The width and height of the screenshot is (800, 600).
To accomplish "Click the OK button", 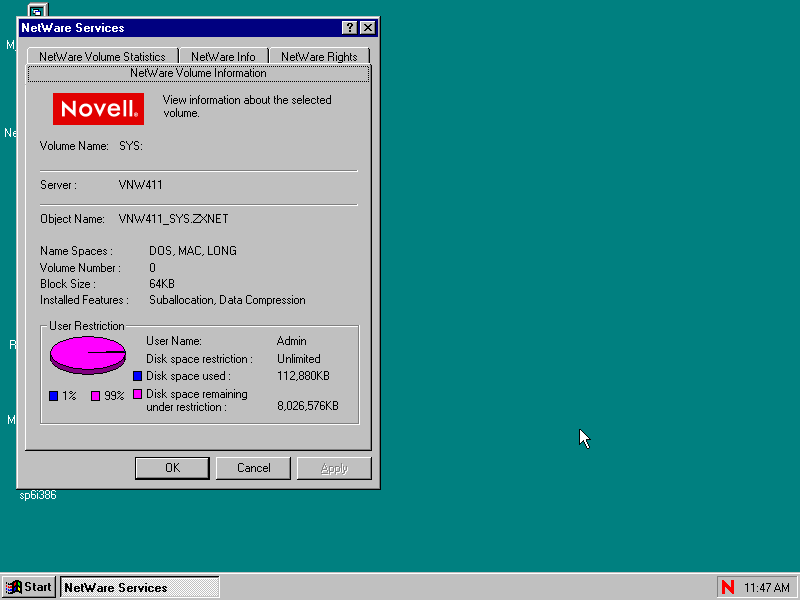I will (x=172, y=468).
